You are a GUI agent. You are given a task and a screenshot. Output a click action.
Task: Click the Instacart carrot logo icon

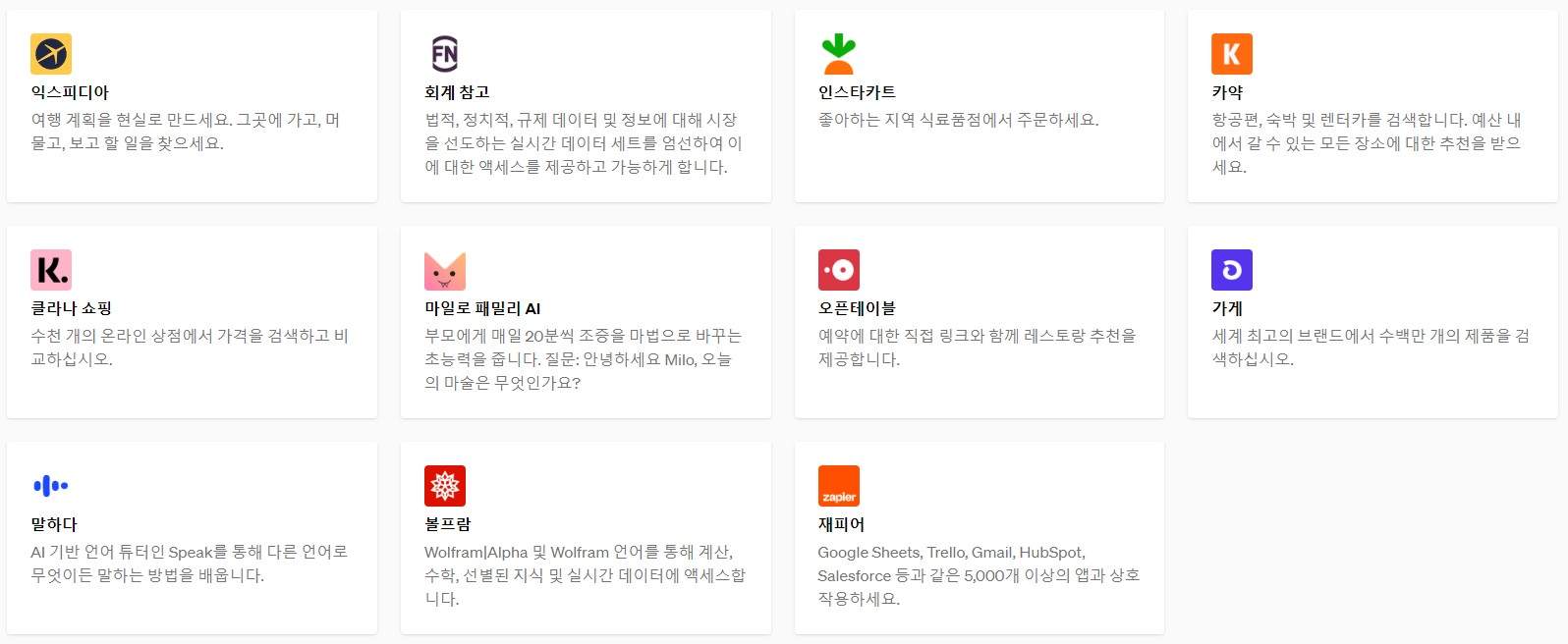pos(839,54)
